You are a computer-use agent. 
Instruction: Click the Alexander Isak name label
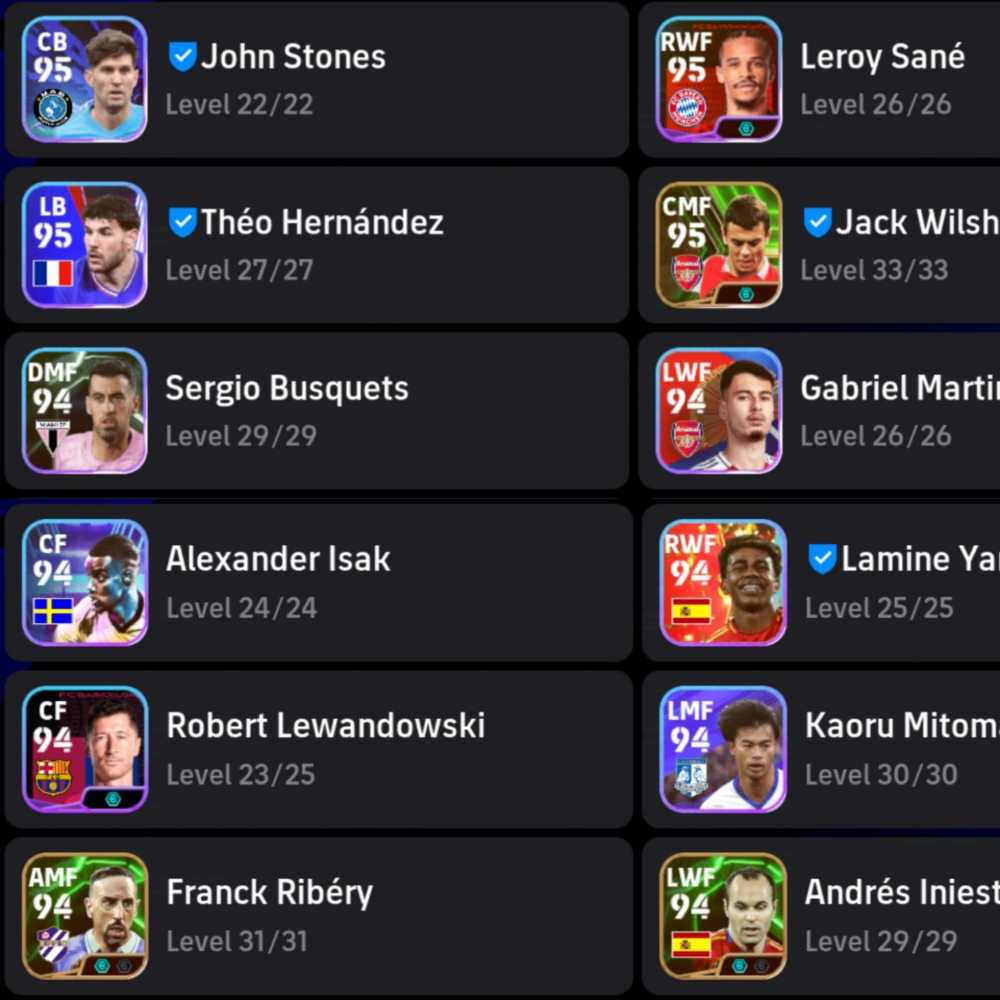(278, 559)
